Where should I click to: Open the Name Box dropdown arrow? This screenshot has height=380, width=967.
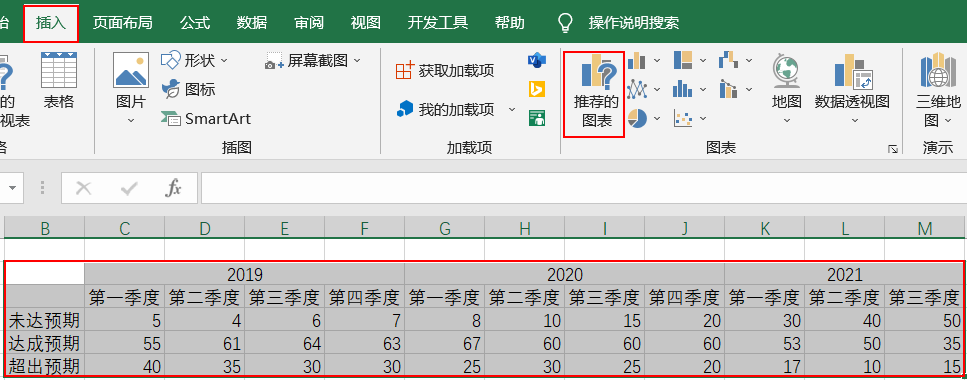[12, 188]
